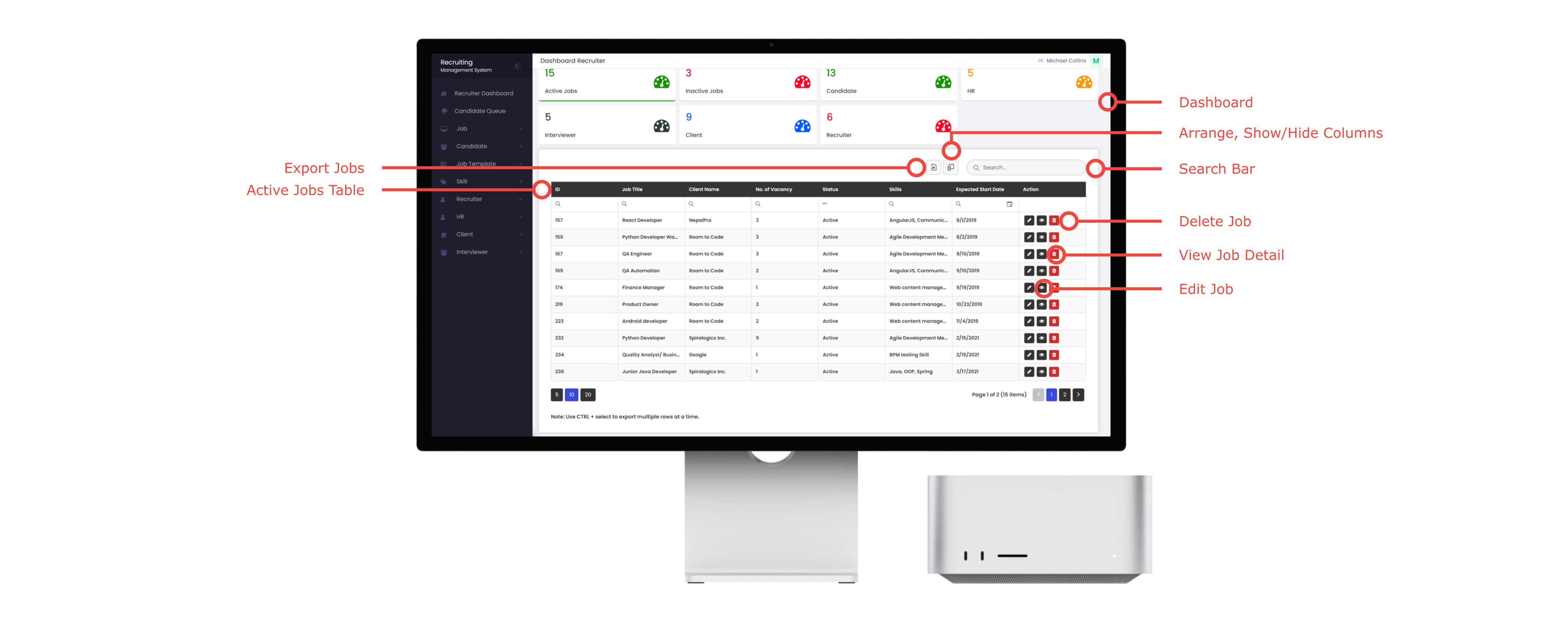Delete the Python Developer Wa... job
1568x622 pixels.
tap(1054, 237)
